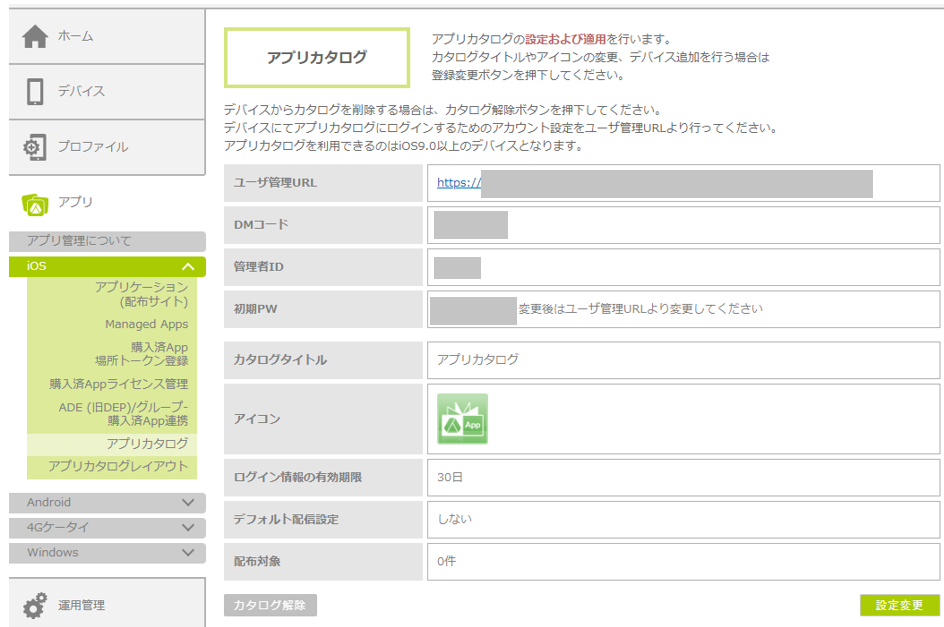944x627 pixels.
Task: Open 購入済App場所トークン登録 page
Action: 141,354
